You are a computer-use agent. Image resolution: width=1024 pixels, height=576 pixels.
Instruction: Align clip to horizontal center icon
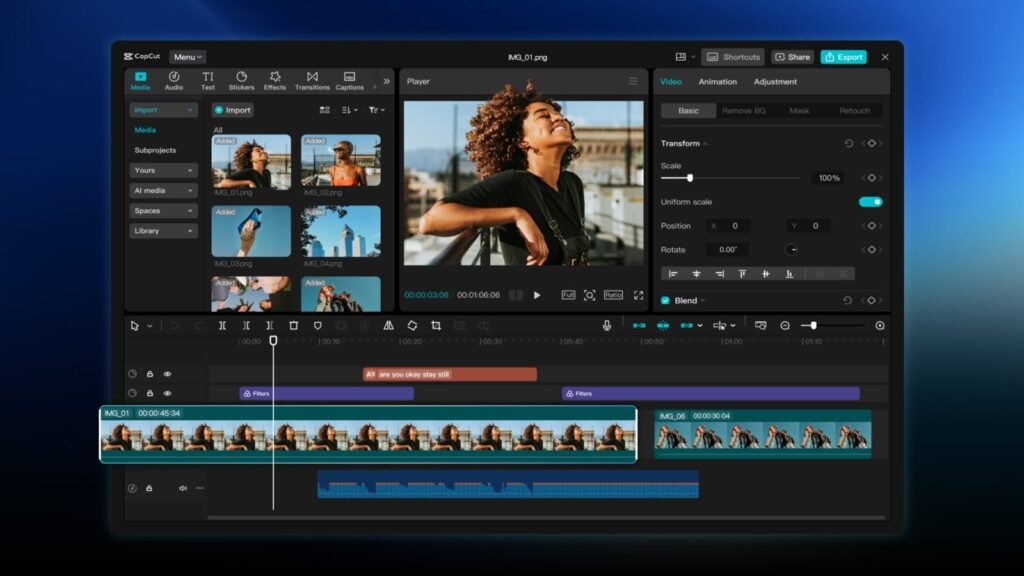696,274
